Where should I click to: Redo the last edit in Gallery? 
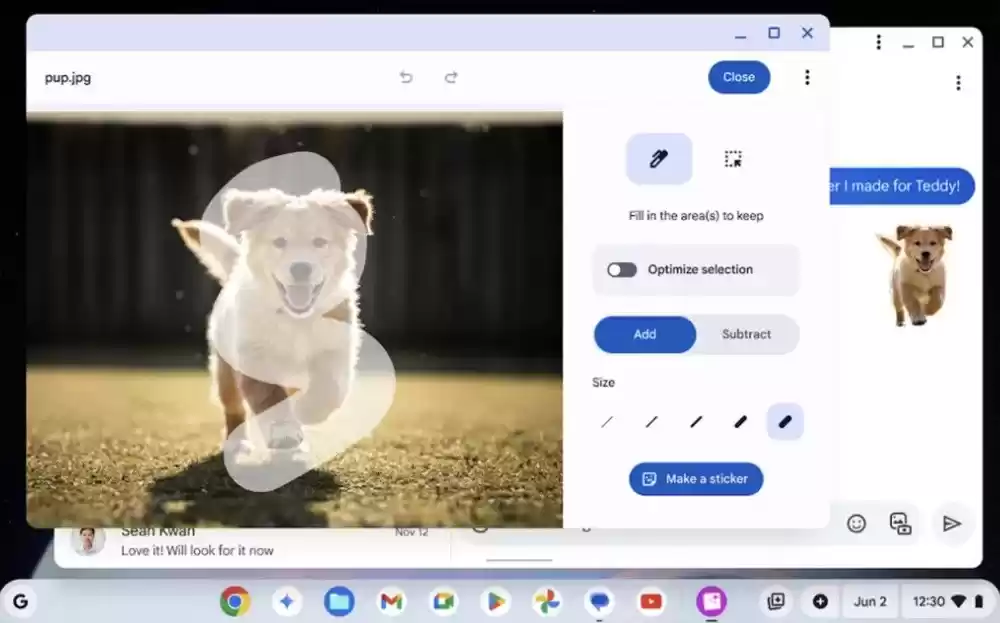coord(451,77)
